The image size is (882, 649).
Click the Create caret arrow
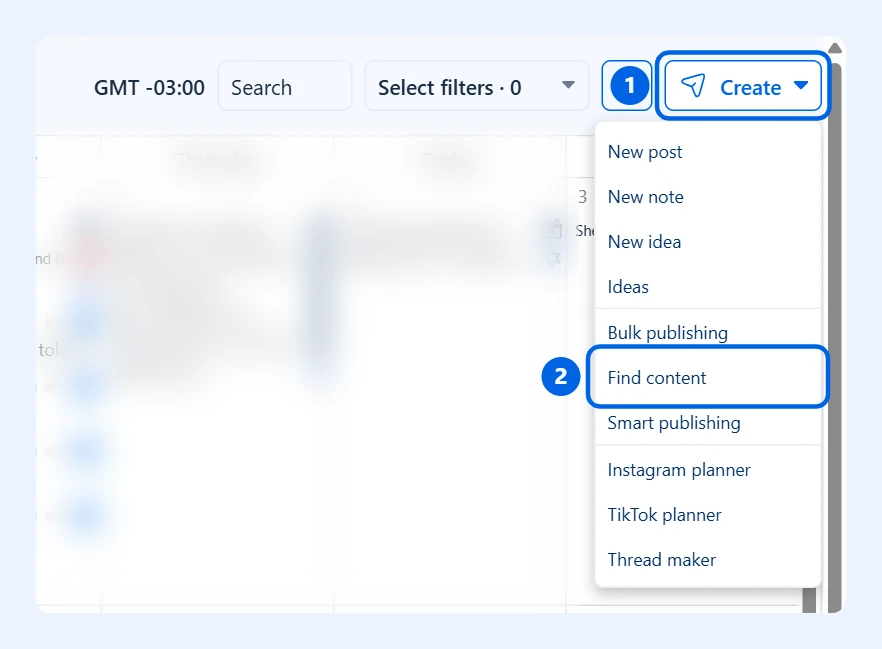(x=800, y=85)
